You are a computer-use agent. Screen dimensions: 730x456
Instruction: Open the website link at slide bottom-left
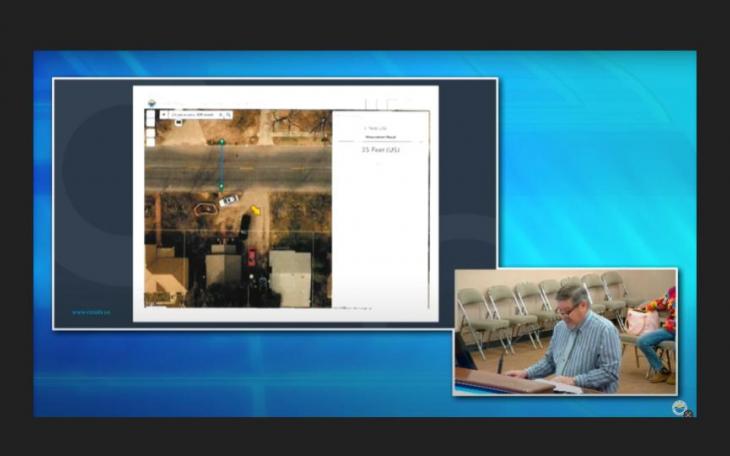pos(90,311)
